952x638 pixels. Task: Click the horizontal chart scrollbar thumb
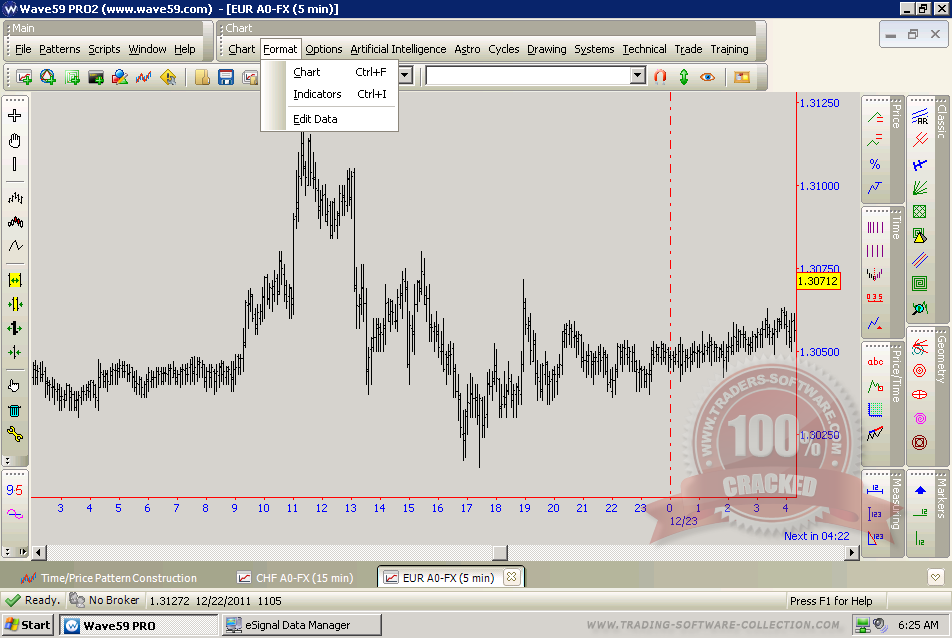point(500,553)
